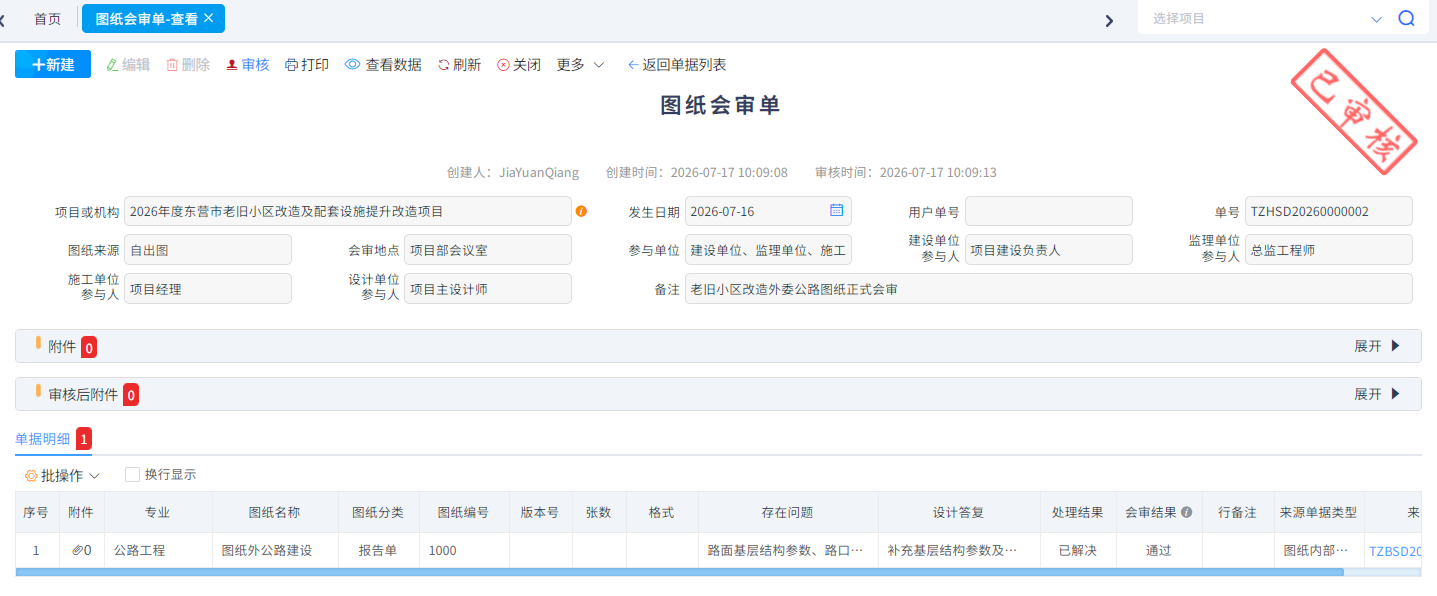Expand the 附件 section
This screenshot has width=1437, height=596.
[x=1377, y=346]
